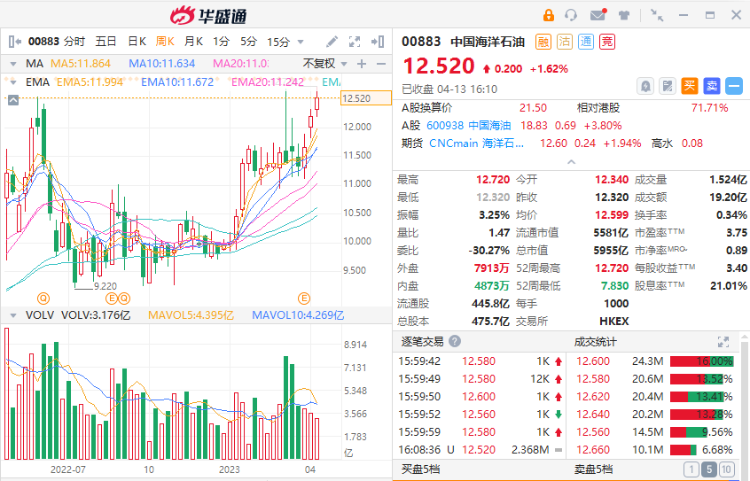Select the 逐笔交易 tab
The height and width of the screenshot is (481, 750).
tap(422, 341)
